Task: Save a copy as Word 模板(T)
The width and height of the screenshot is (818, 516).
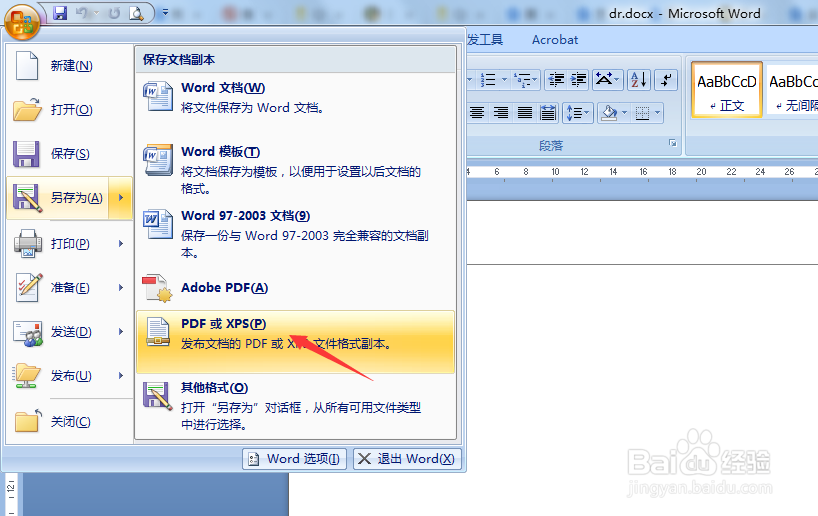Action: 295,170
